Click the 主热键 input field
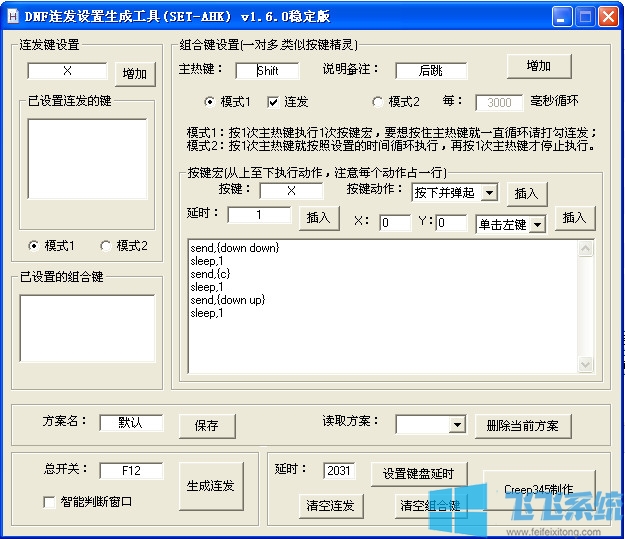Screen dimensions: 625x539 coord(267,71)
